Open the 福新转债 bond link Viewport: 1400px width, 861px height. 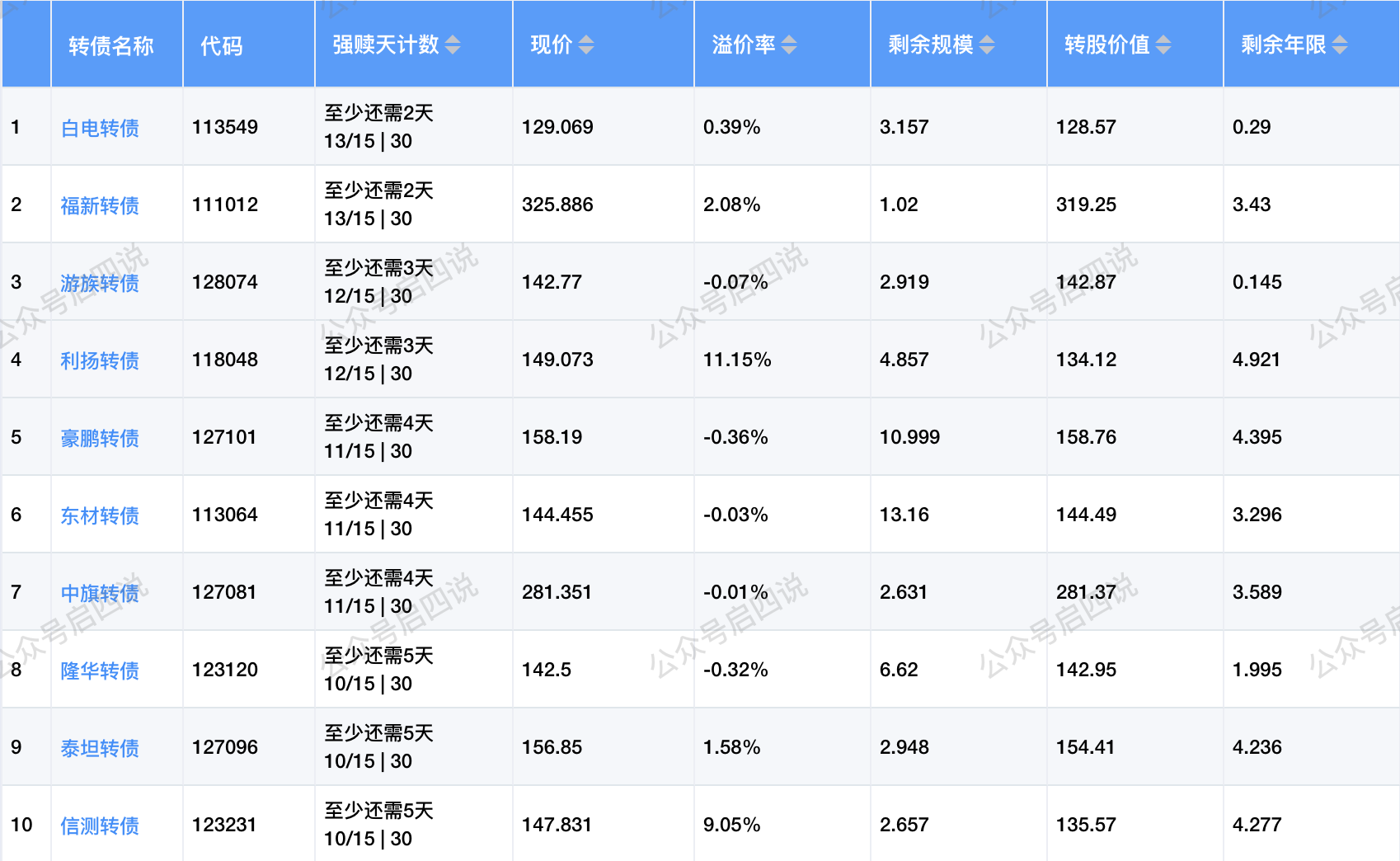(x=100, y=205)
